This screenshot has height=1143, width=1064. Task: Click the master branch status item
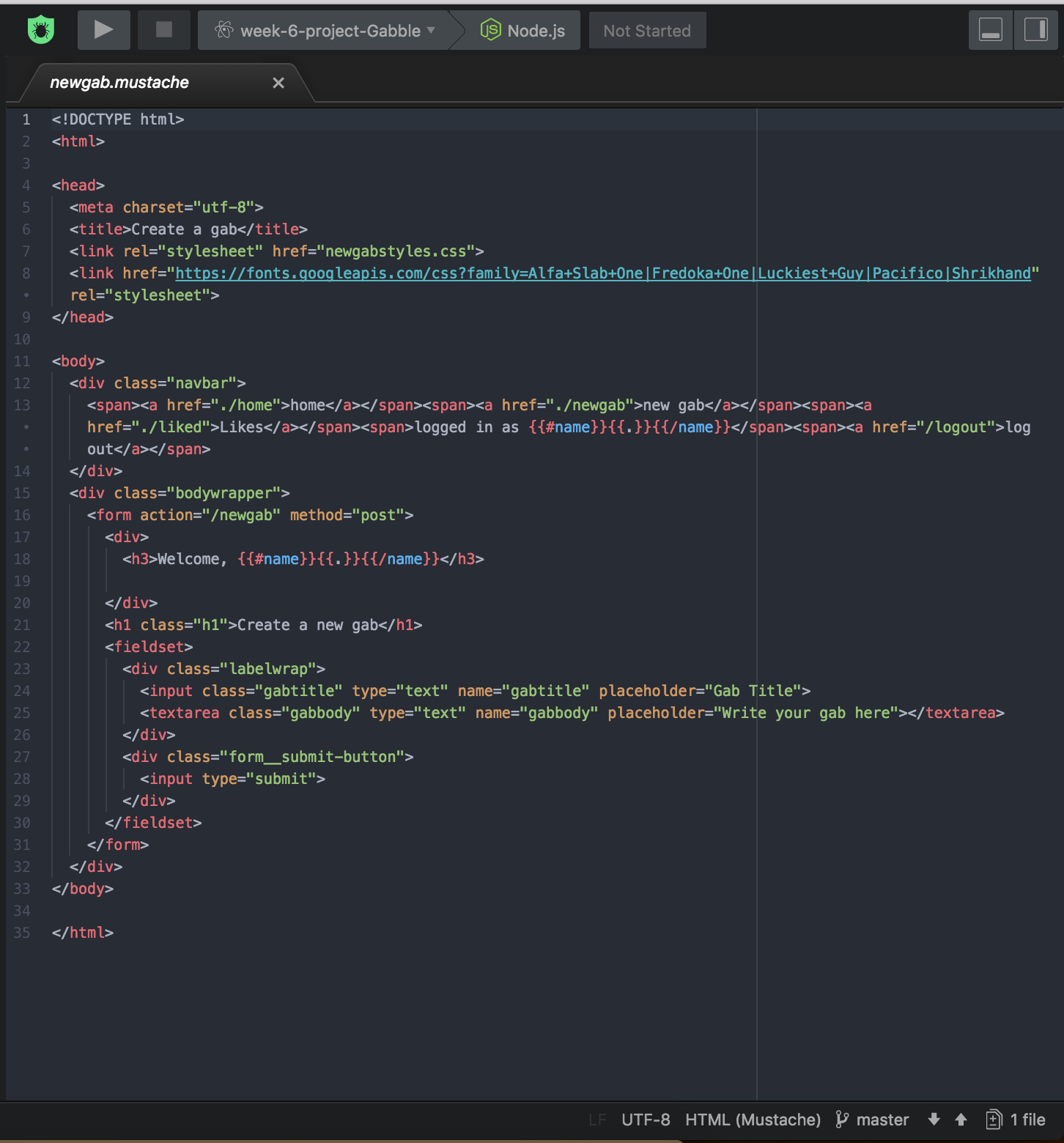coord(882,1120)
